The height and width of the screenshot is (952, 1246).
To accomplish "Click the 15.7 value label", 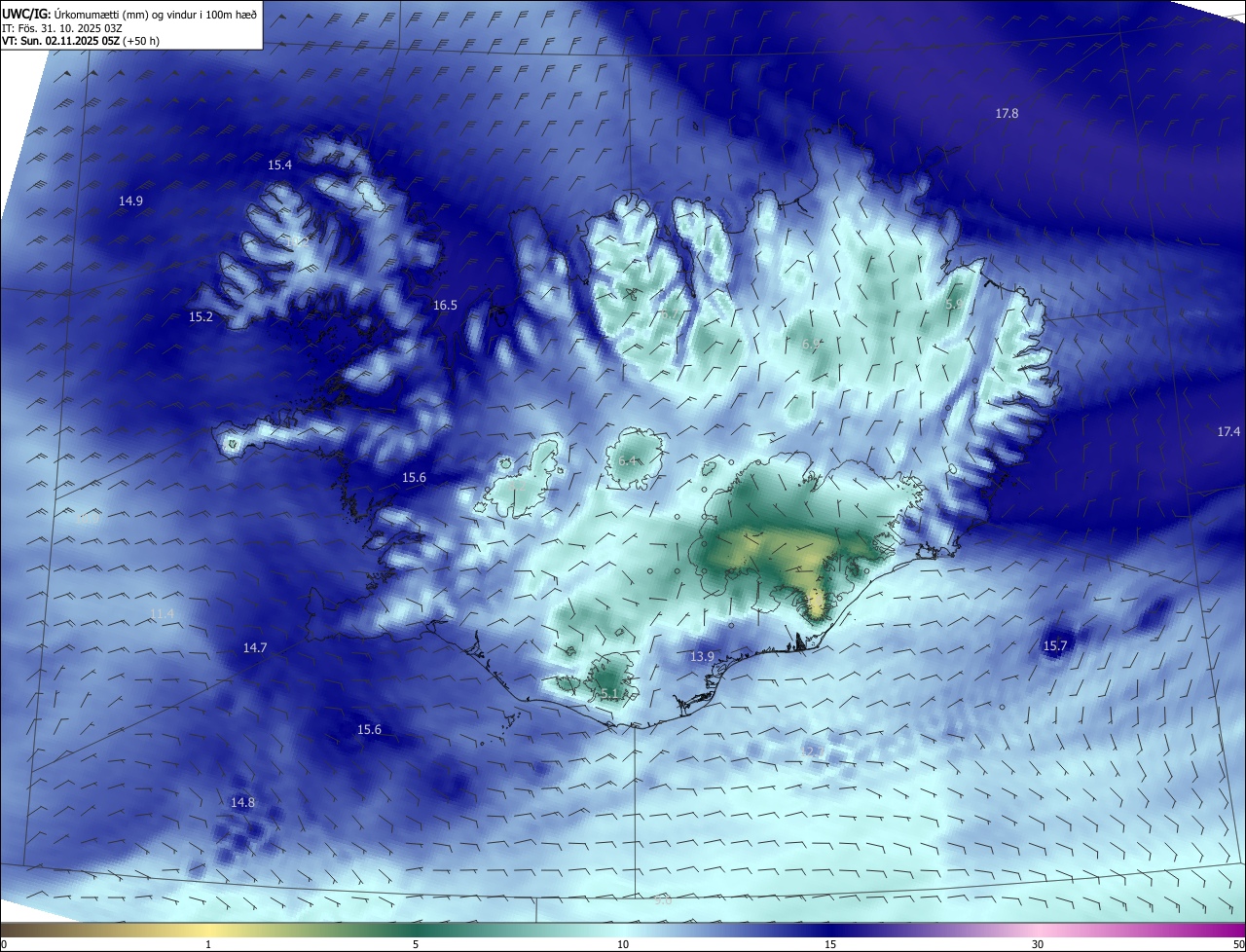I will [1055, 646].
